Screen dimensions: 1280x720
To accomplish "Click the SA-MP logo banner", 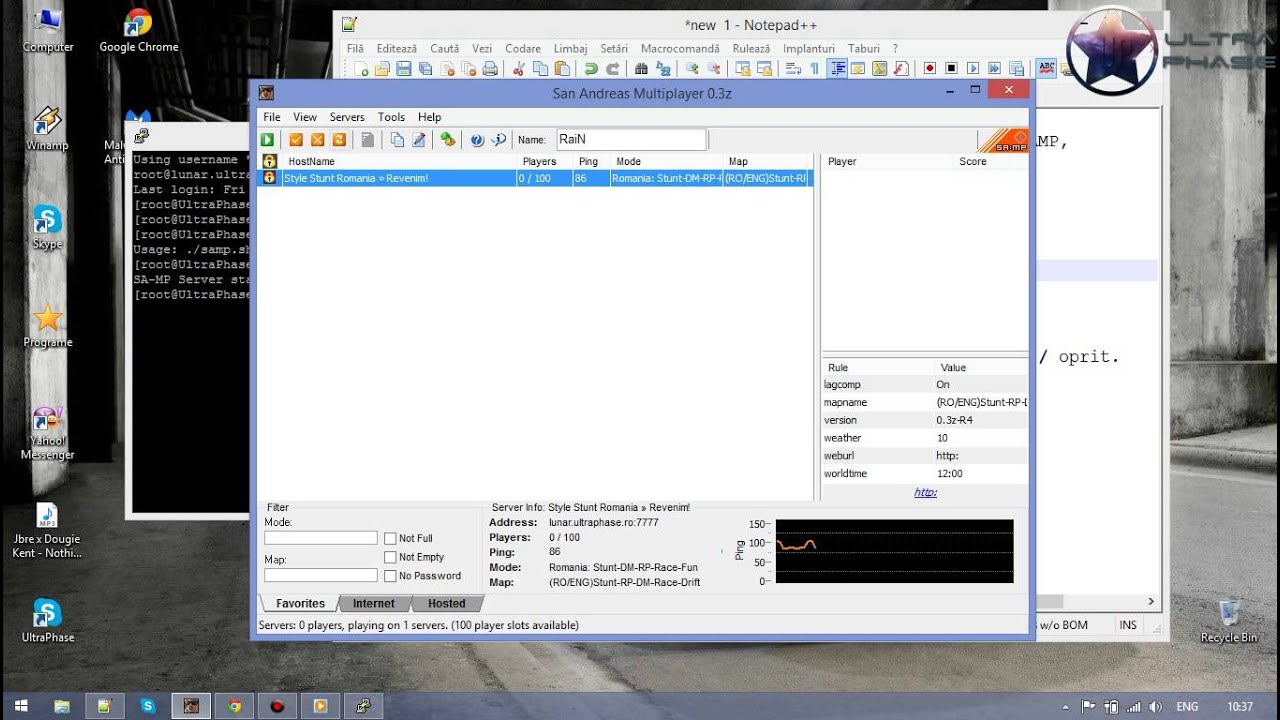I will [x=1002, y=140].
